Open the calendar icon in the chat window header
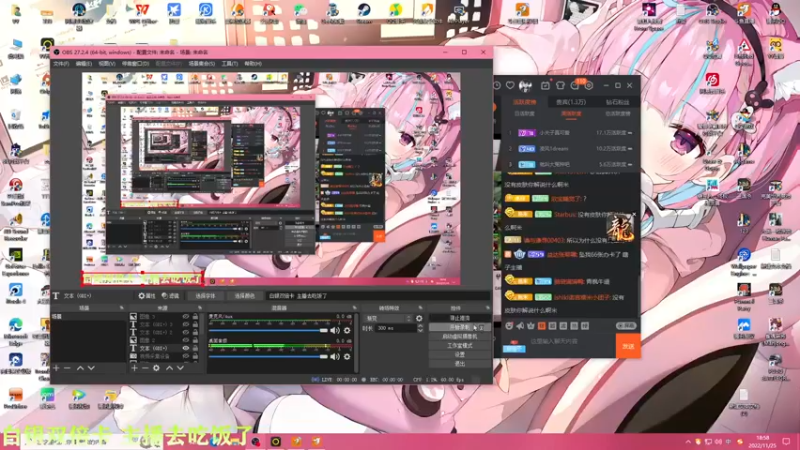 pyautogui.click(x=545, y=85)
